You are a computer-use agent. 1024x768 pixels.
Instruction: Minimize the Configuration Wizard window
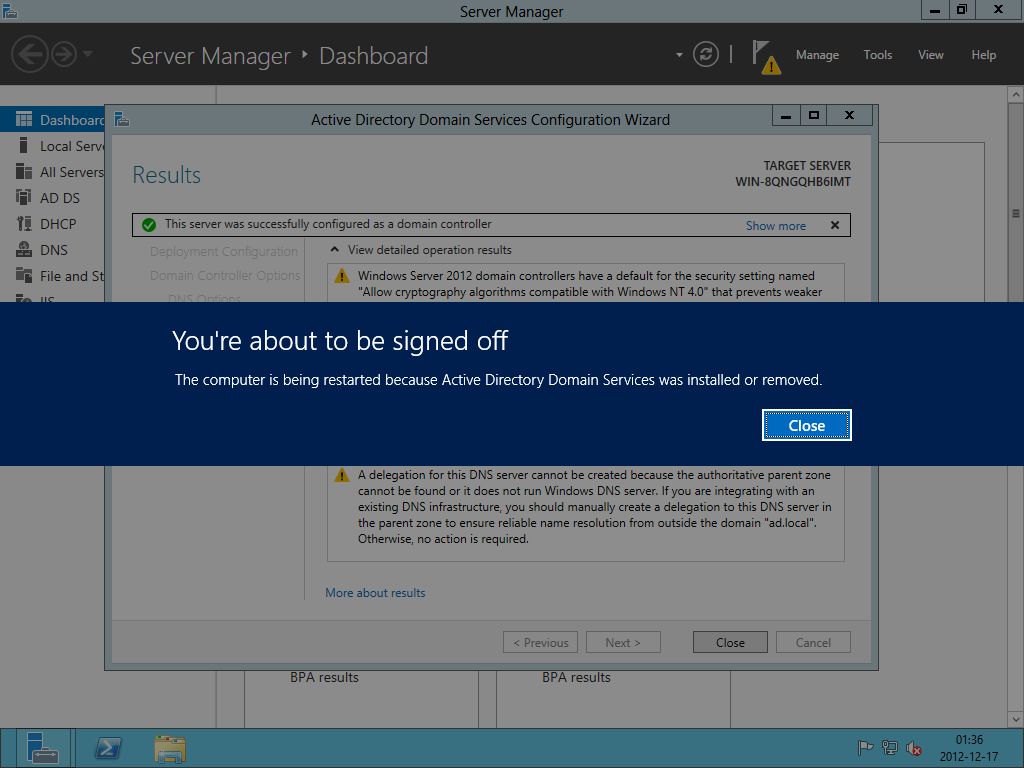[x=786, y=116]
